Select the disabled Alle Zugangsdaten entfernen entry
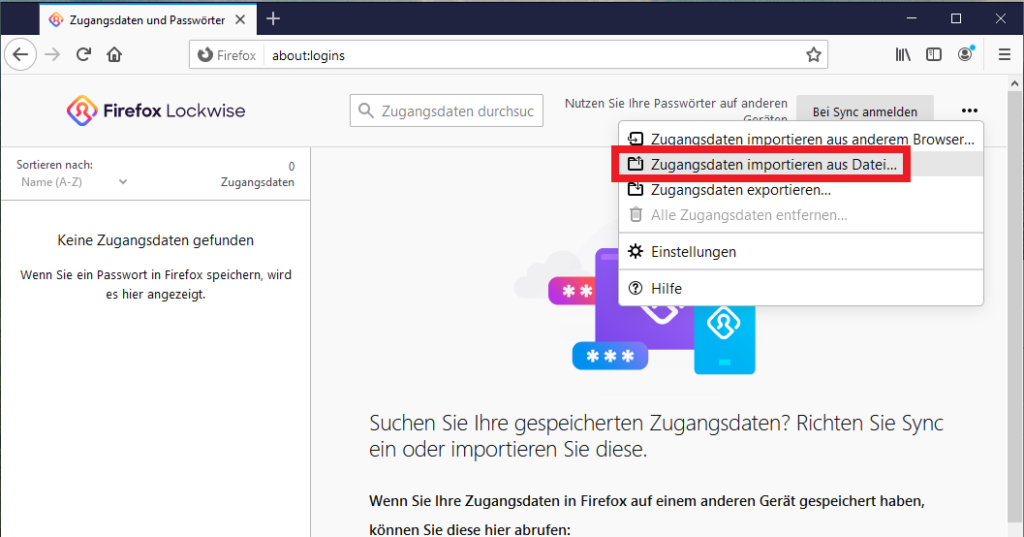The width and height of the screenshot is (1024, 537). pyautogui.click(x=801, y=215)
